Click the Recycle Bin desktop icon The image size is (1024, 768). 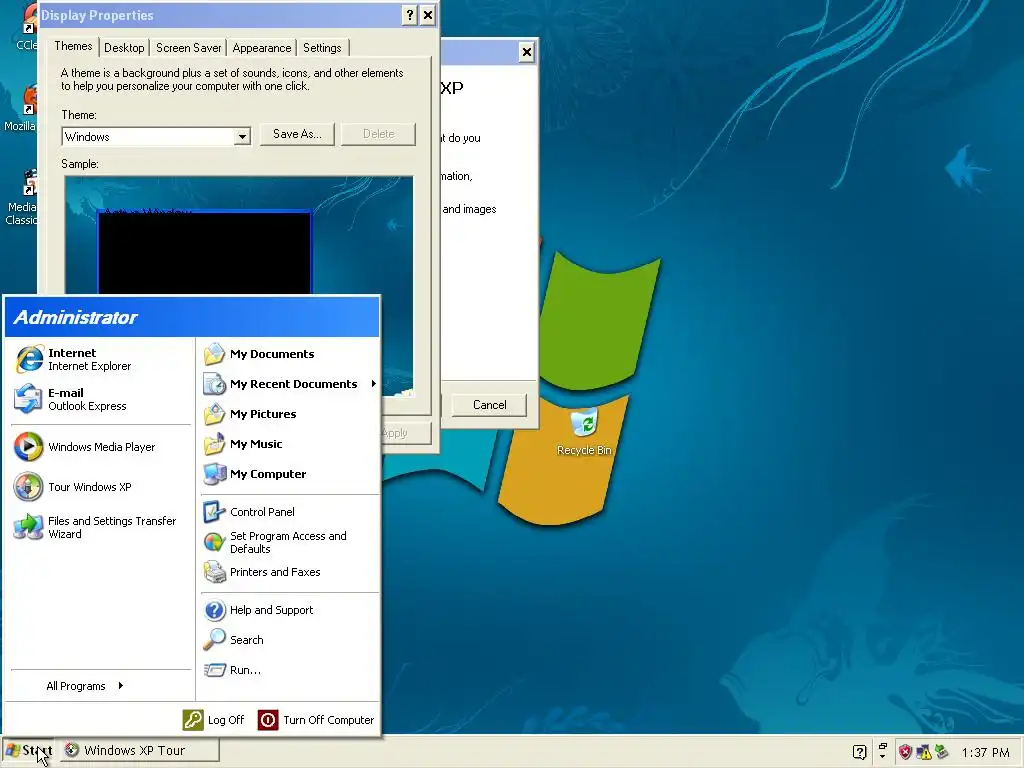[584, 432]
